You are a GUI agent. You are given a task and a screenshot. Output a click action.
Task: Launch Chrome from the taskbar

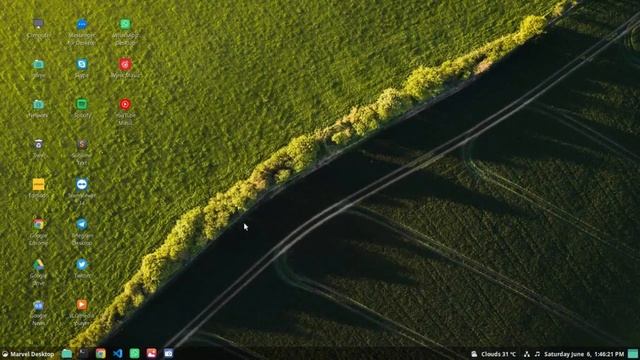point(100,353)
